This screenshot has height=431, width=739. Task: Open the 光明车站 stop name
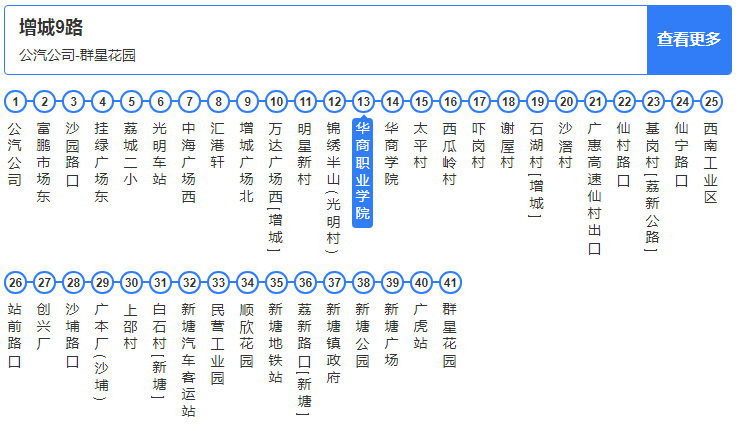coord(160,154)
